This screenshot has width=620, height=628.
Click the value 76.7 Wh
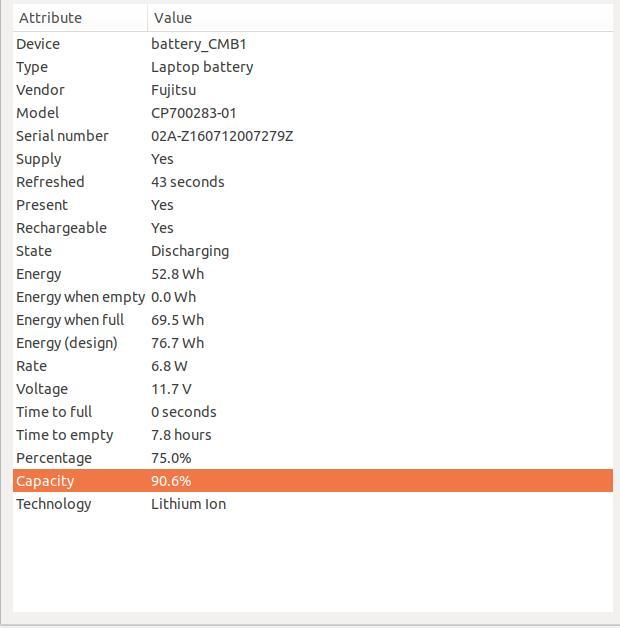177,343
